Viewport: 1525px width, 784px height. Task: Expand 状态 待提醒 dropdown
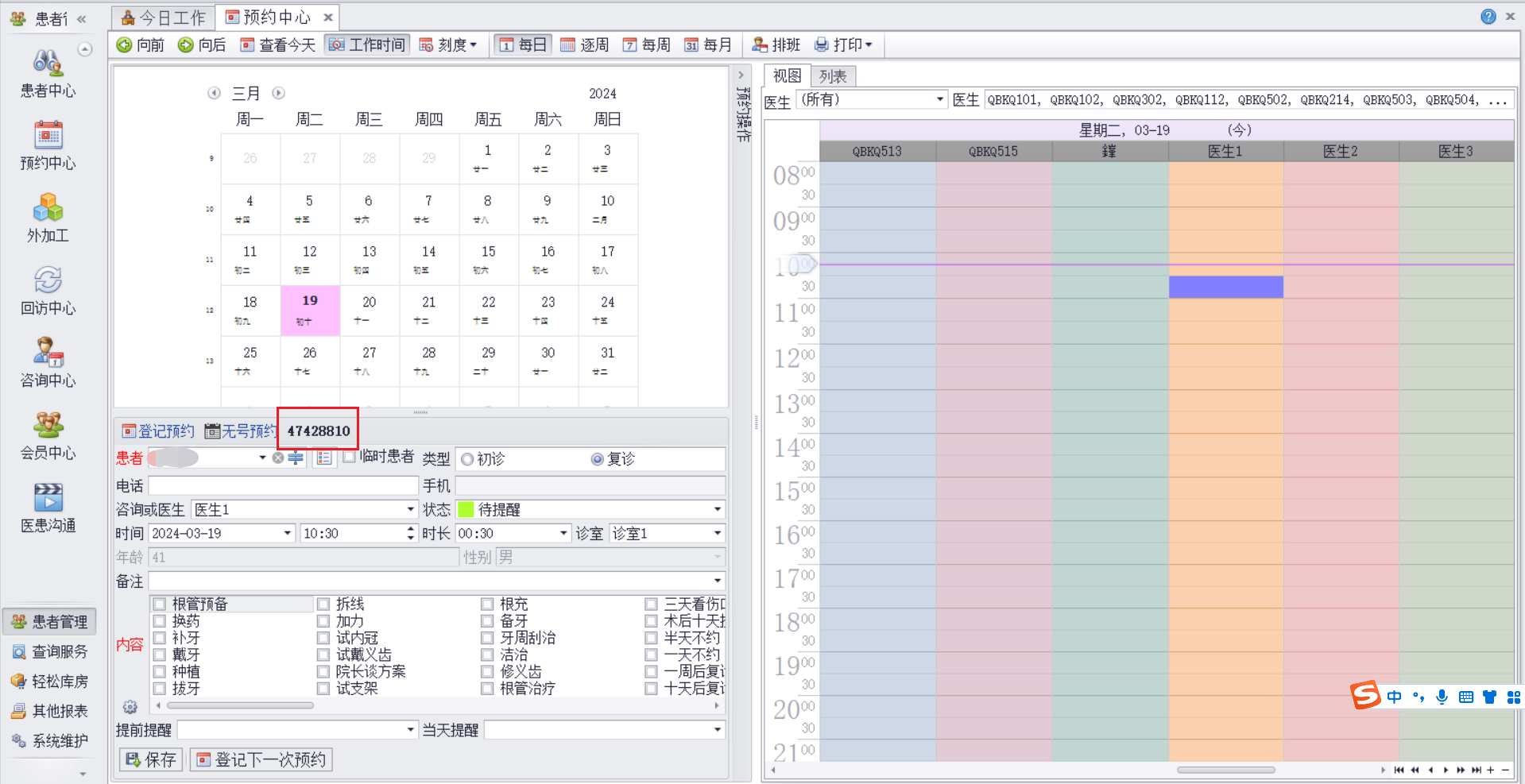coord(718,509)
